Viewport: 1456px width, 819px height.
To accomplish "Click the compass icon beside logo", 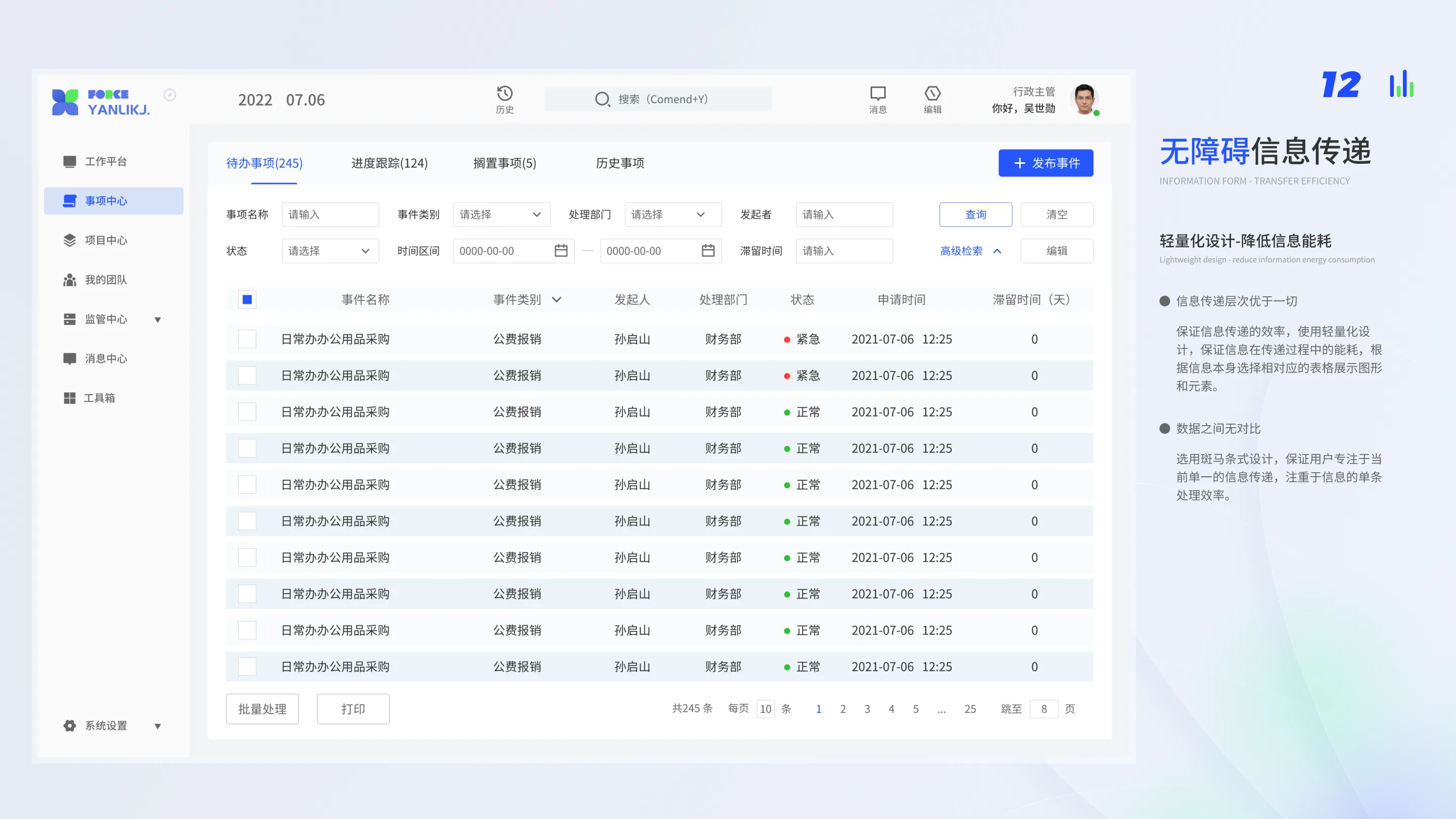I will pyautogui.click(x=169, y=95).
